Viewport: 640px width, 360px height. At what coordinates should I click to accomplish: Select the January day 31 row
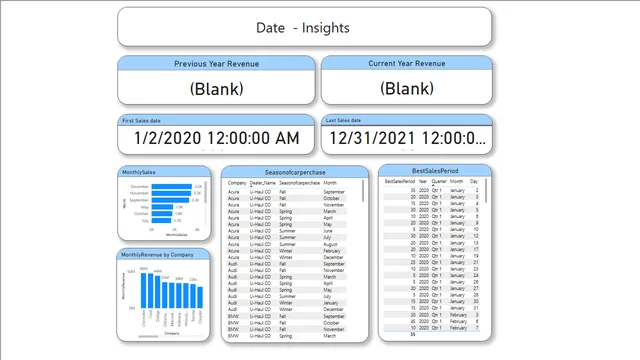431,308
